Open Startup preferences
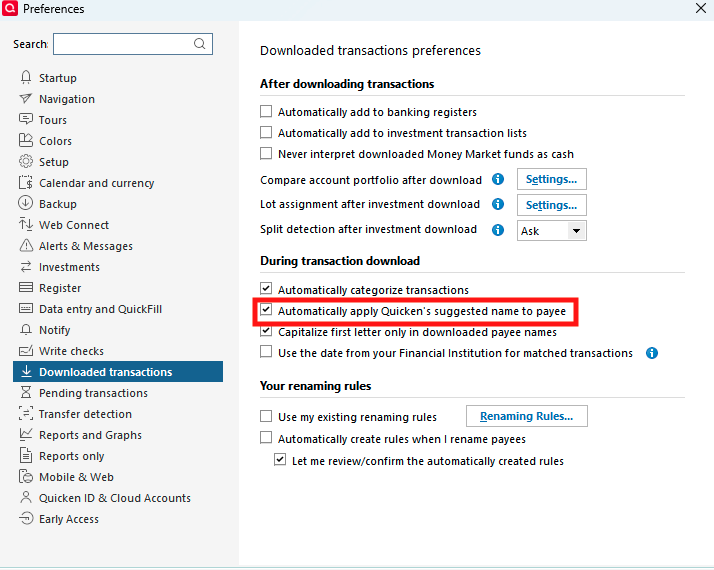714x570 pixels. (57, 78)
